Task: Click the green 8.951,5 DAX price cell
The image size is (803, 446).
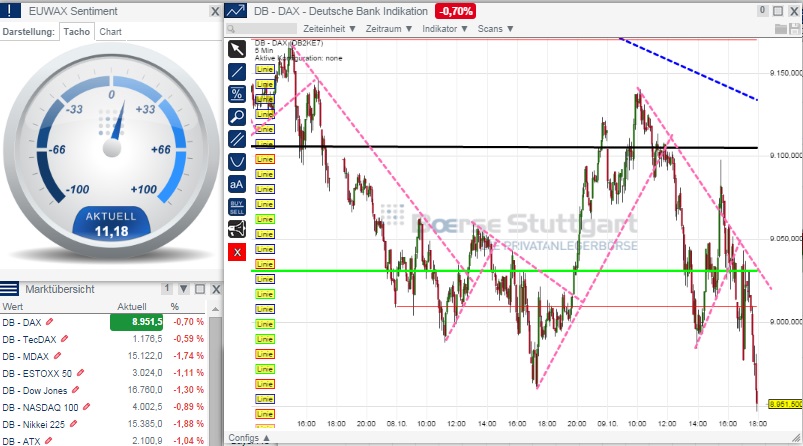Action: (137, 322)
